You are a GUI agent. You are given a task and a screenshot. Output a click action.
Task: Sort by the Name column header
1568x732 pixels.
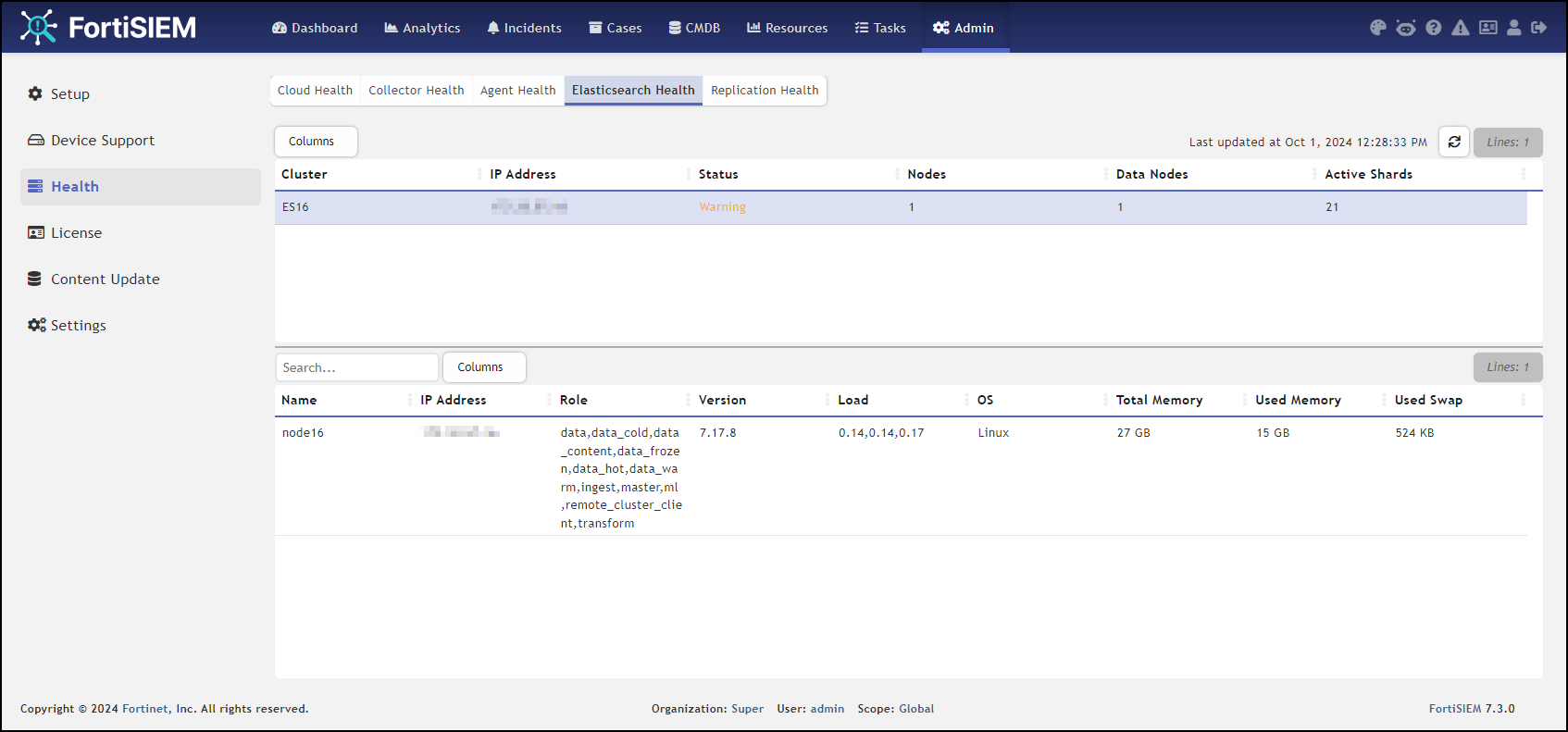tap(299, 400)
